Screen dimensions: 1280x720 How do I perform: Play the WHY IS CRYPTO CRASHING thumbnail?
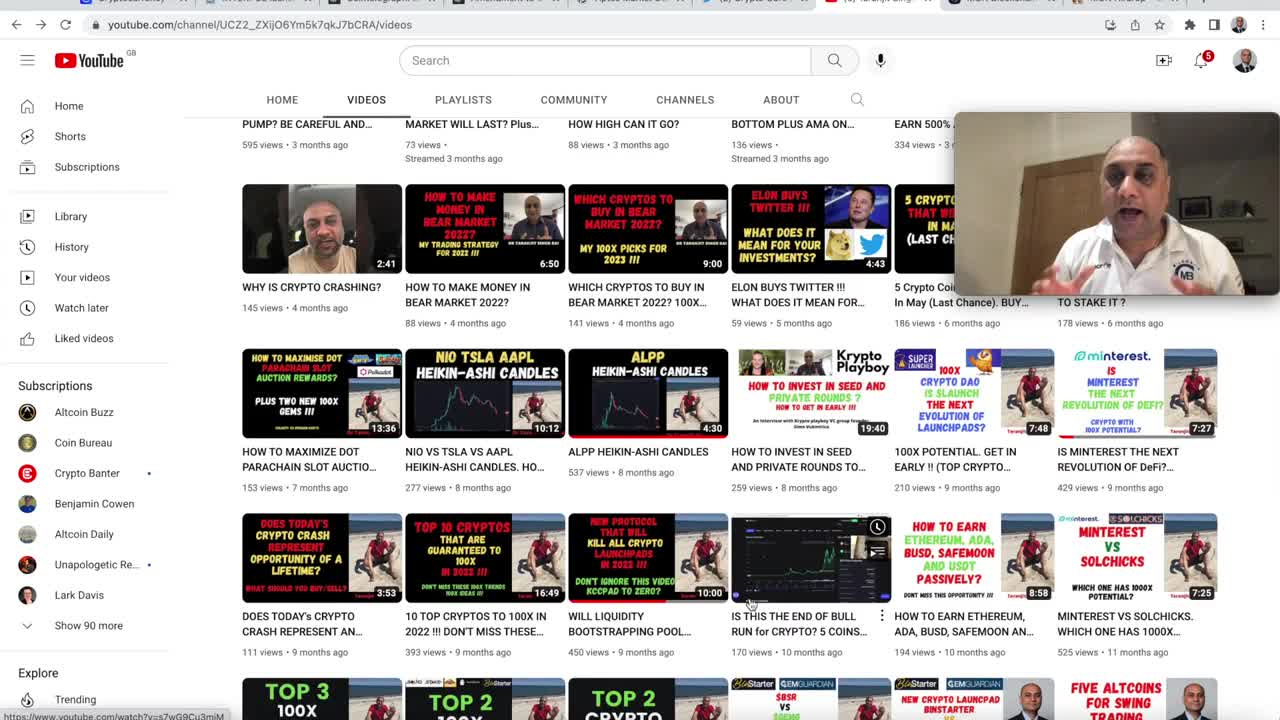click(322, 228)
